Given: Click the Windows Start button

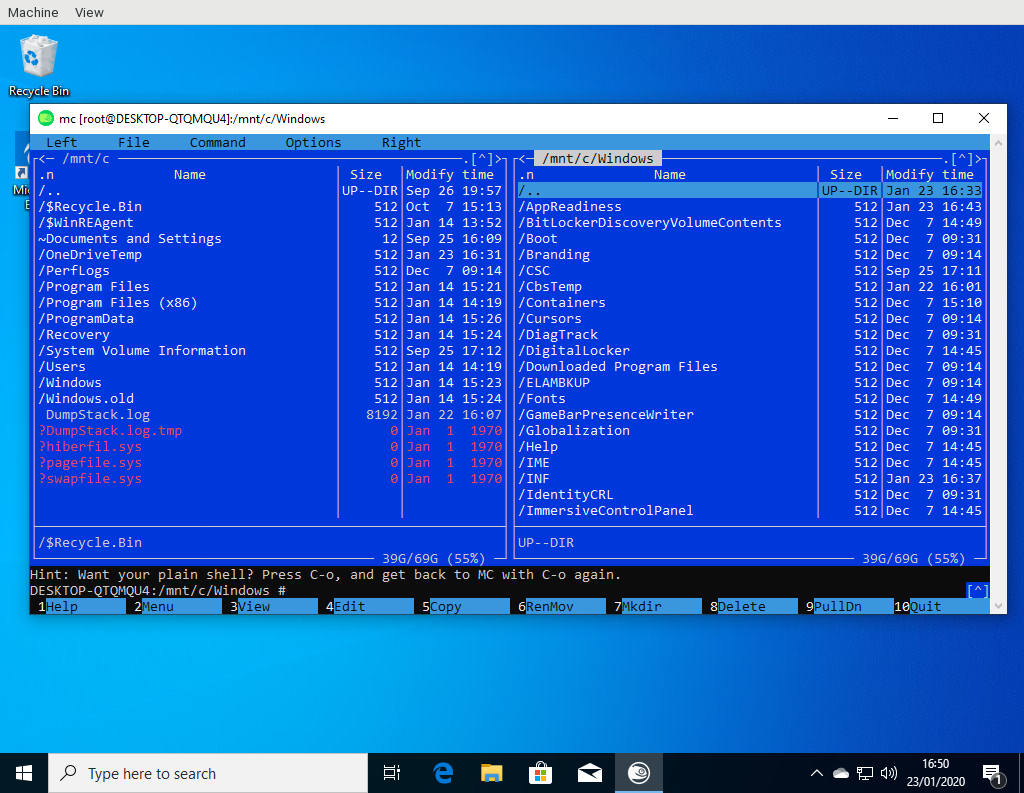Looking at the screenshot, I should [x=23, y=772].
